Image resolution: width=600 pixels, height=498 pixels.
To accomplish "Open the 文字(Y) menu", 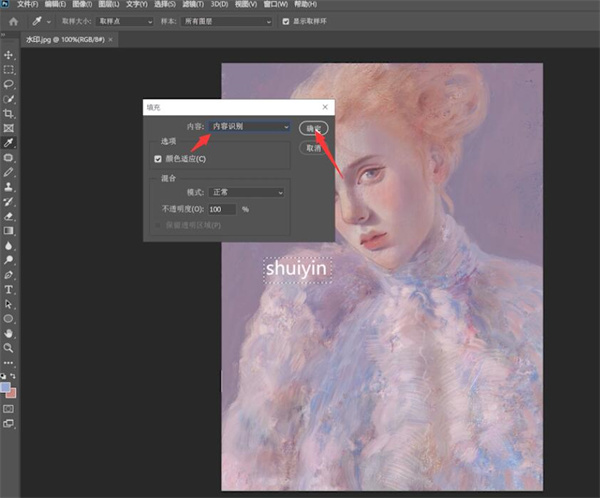I will 137,4.
